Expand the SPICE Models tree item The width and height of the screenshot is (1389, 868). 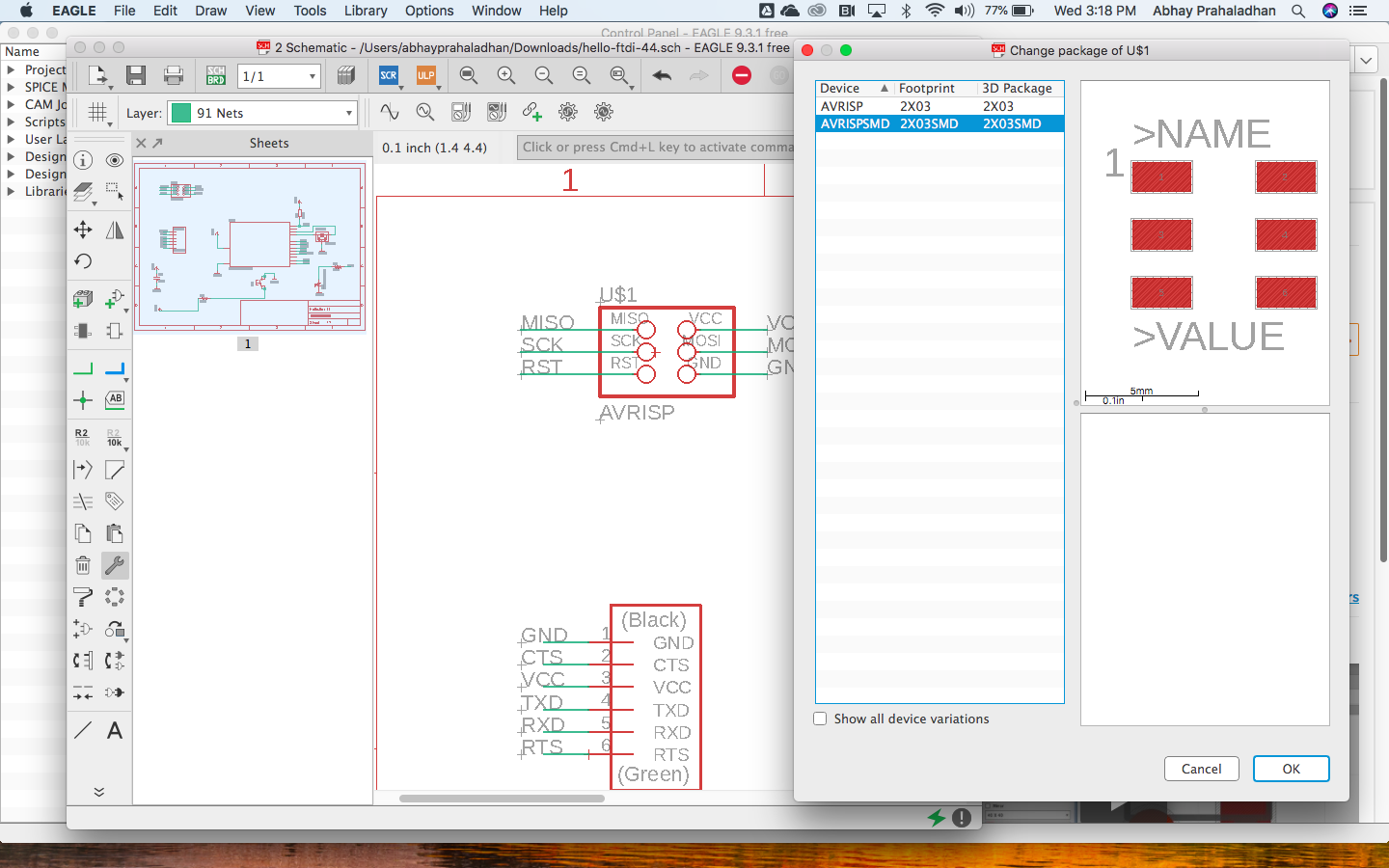pos(11,87)
